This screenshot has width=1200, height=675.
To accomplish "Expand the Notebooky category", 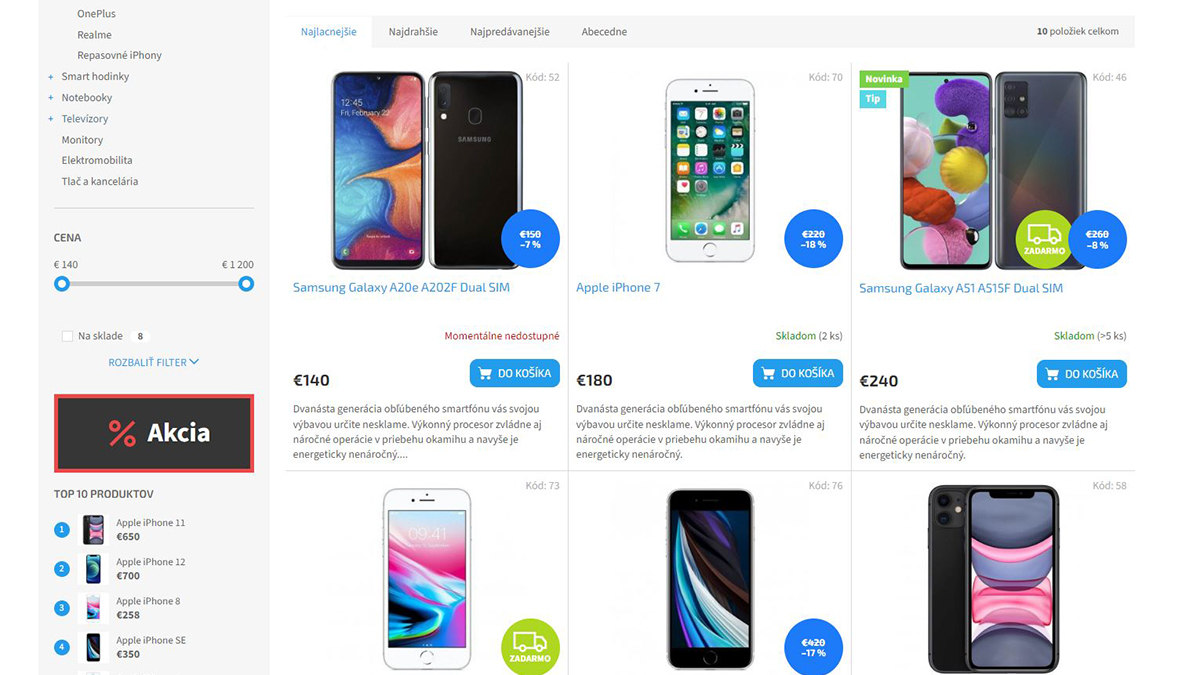I will pos(51,98).
